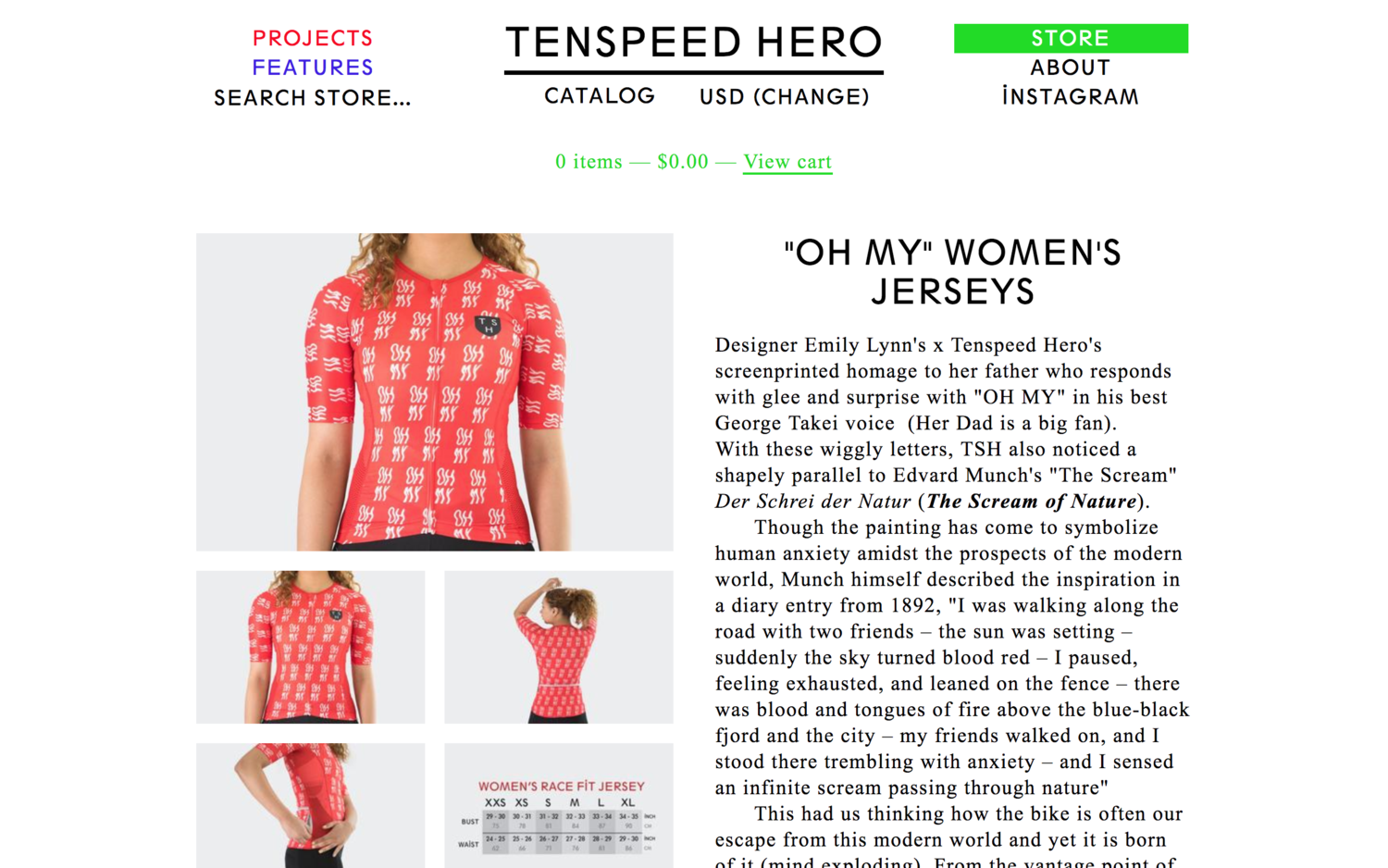1388x868 pixels.
Task: Click the product description paragraph about Munch
Action: [952, 657]
